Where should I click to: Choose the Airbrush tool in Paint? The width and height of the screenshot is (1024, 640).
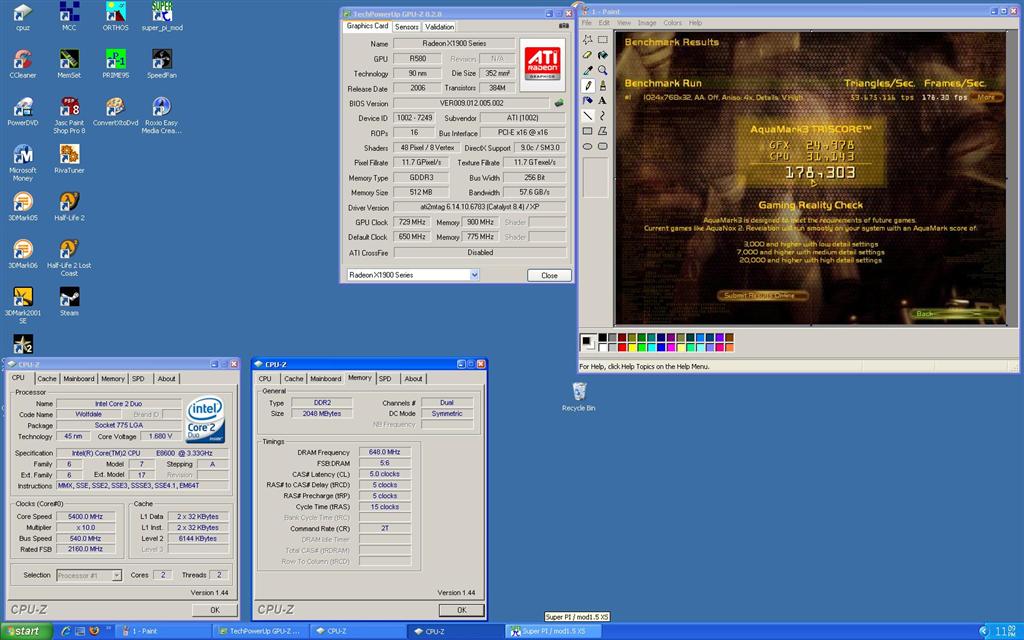[588, 101]
